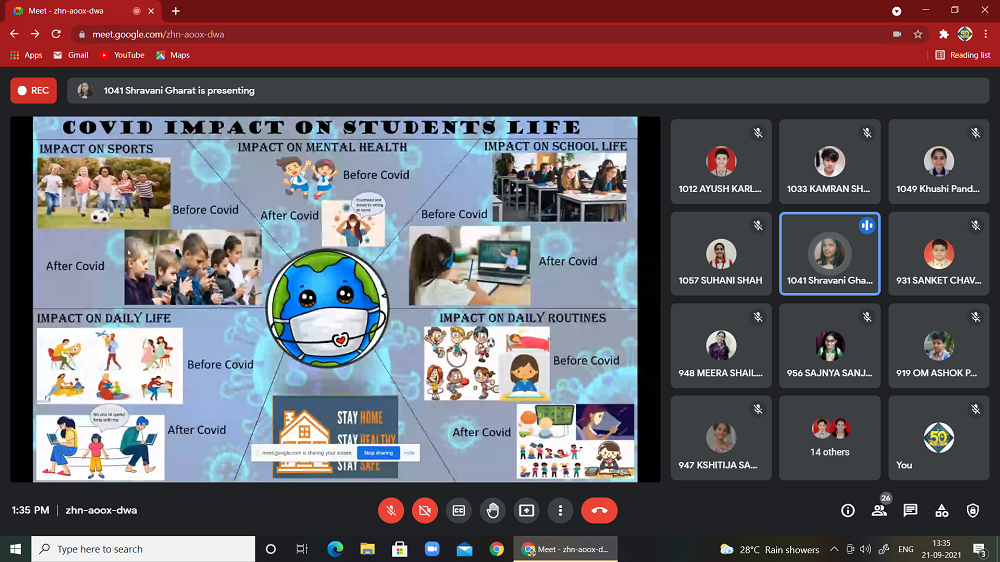This screenshot has width=1000, height=562.
Task: Open the Reading list
Action: pyautogui.click(x=963, y=55)
